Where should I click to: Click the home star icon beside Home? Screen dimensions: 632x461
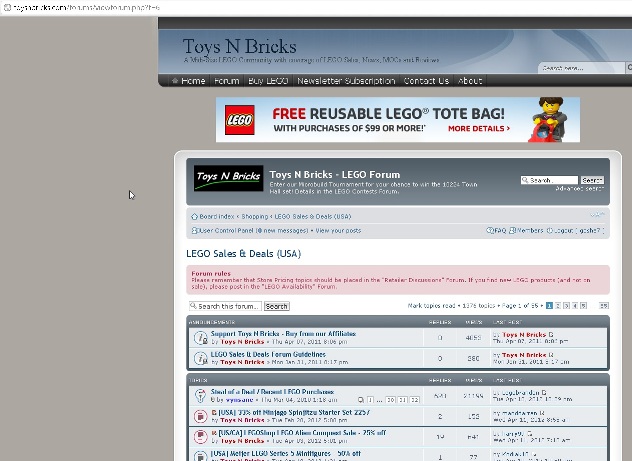point(175,81)
